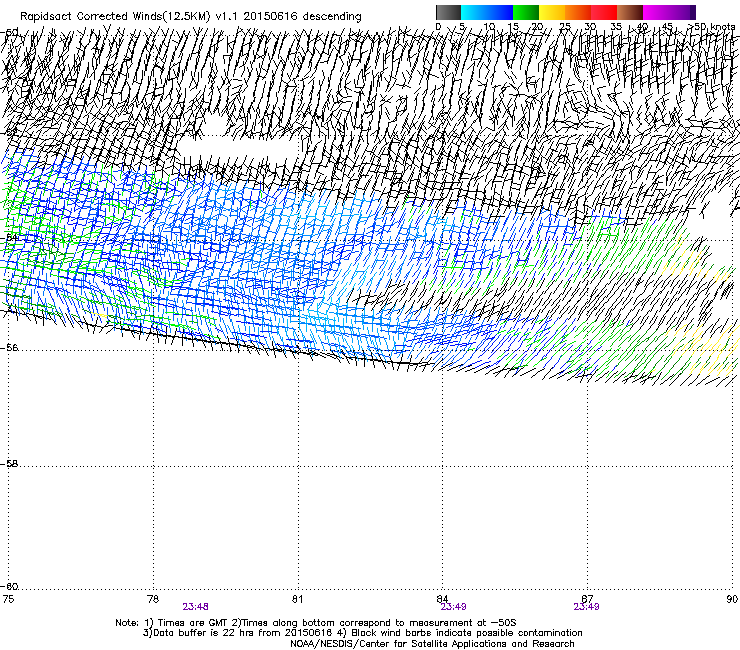The width and height of the screenshot is (740, 650).
Task: Select the '75' longitude axis label
Action: tap(8, 599)
